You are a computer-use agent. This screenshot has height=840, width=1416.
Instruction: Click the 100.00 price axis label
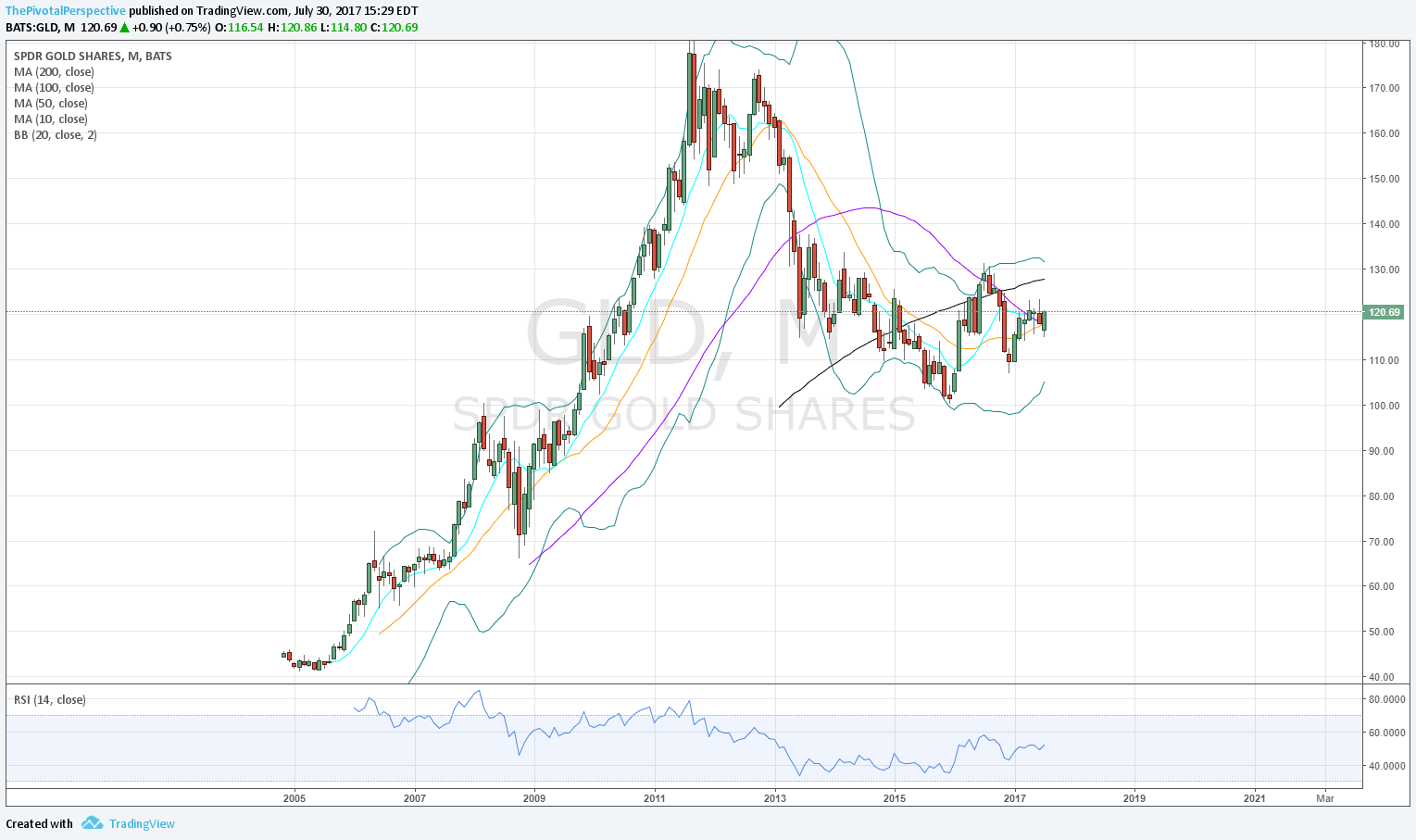pyautogui.click(x=1384, y=406)
